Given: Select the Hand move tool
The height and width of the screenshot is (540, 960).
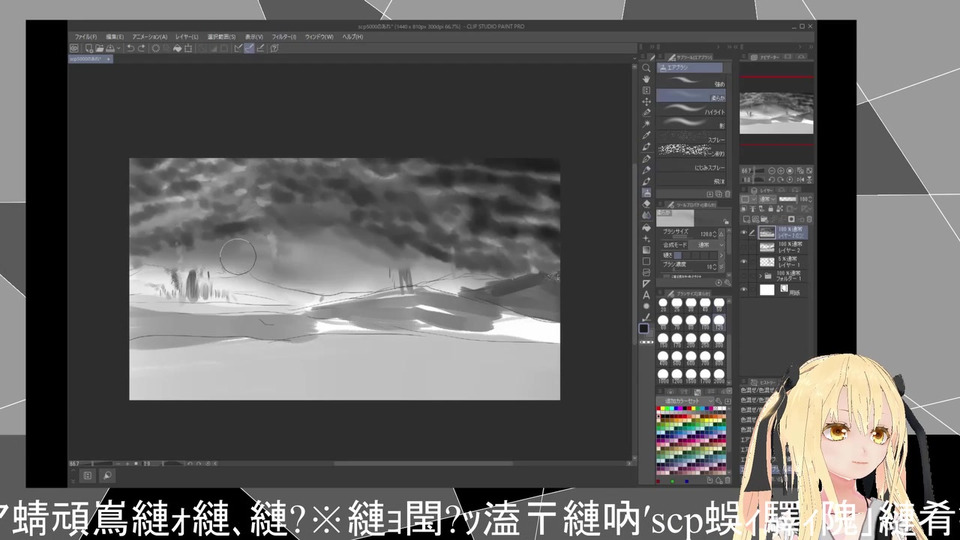Looking at the screenshot, I should coord(647,80).
